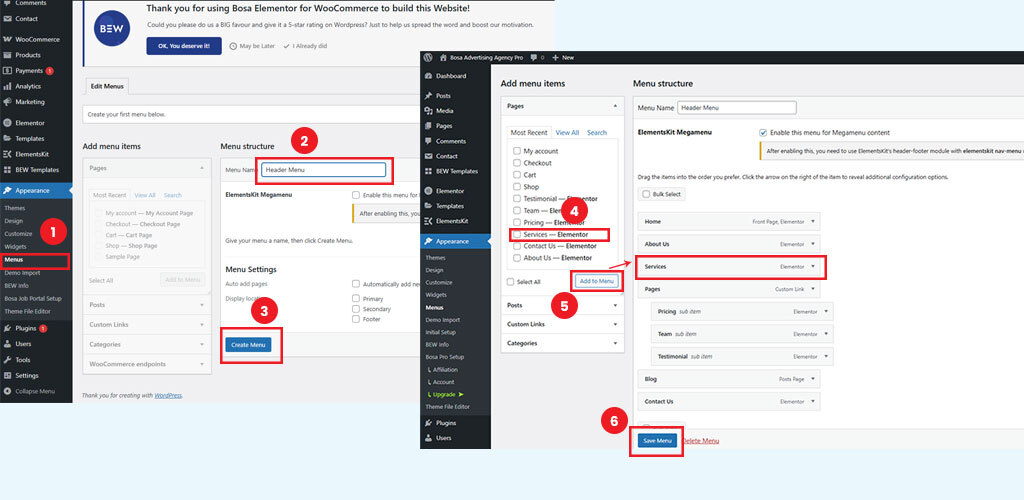Click the Delete Menu link
This screenshot has height=500, width=1024.
click(701, 441)
